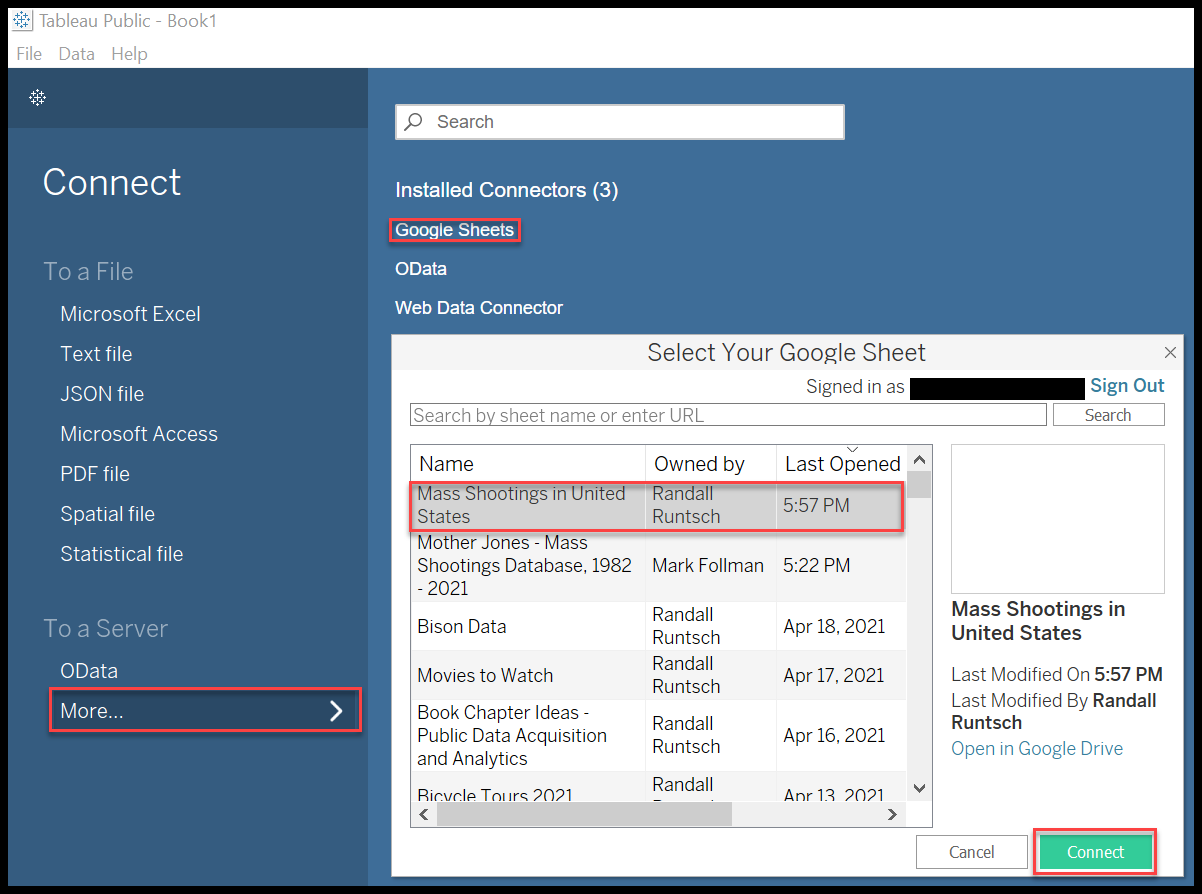The height and width of the screenshot is (894, 1202).
Task: Focus the connector Search field
Action: click(620, 122)
